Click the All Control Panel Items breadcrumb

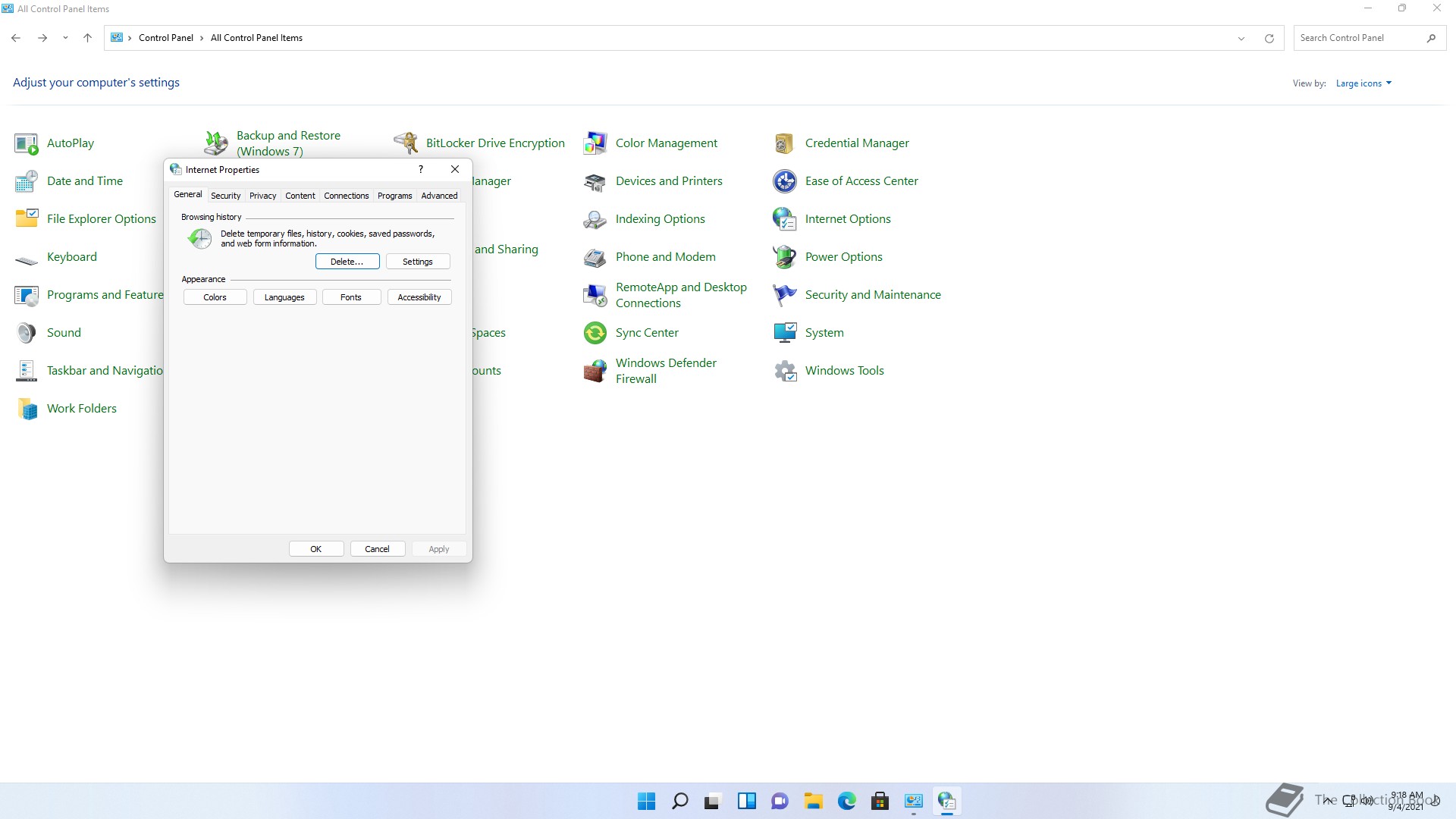tap(256, 38)
